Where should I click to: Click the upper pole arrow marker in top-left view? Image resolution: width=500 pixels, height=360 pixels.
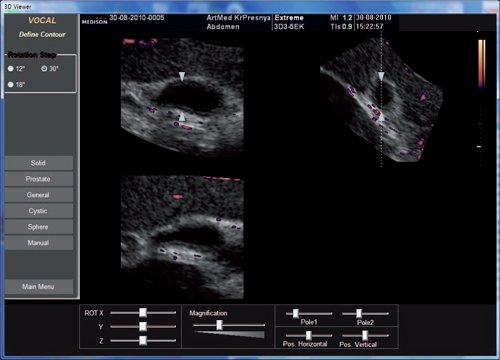182,76
